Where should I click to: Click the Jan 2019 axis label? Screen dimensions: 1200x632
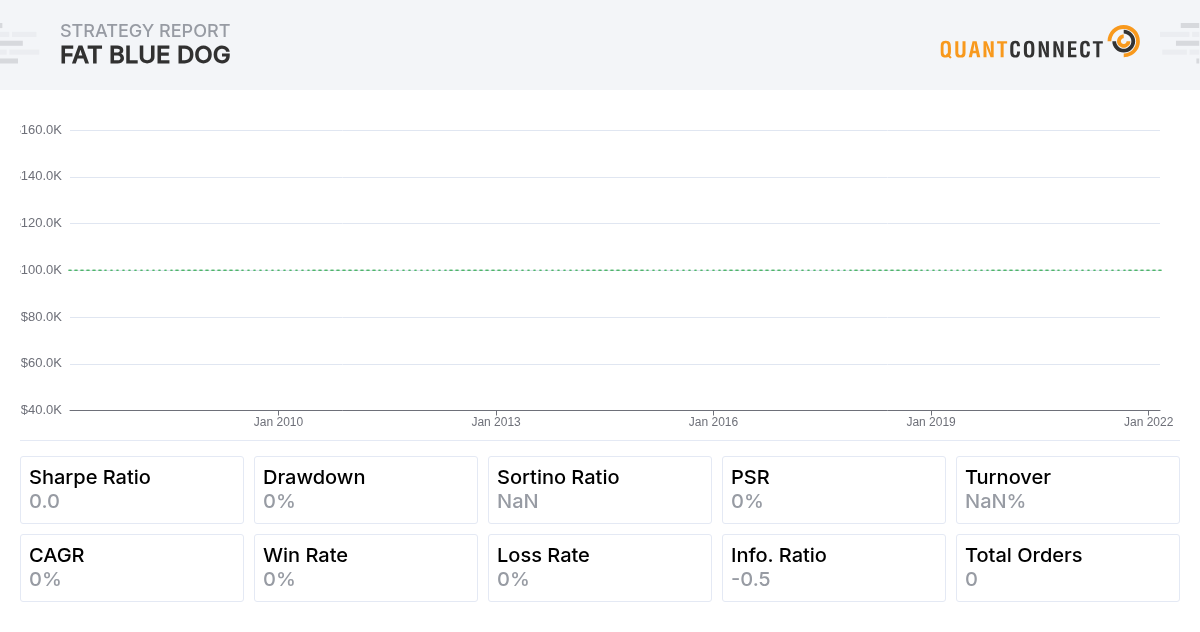[x=931, y=422]
